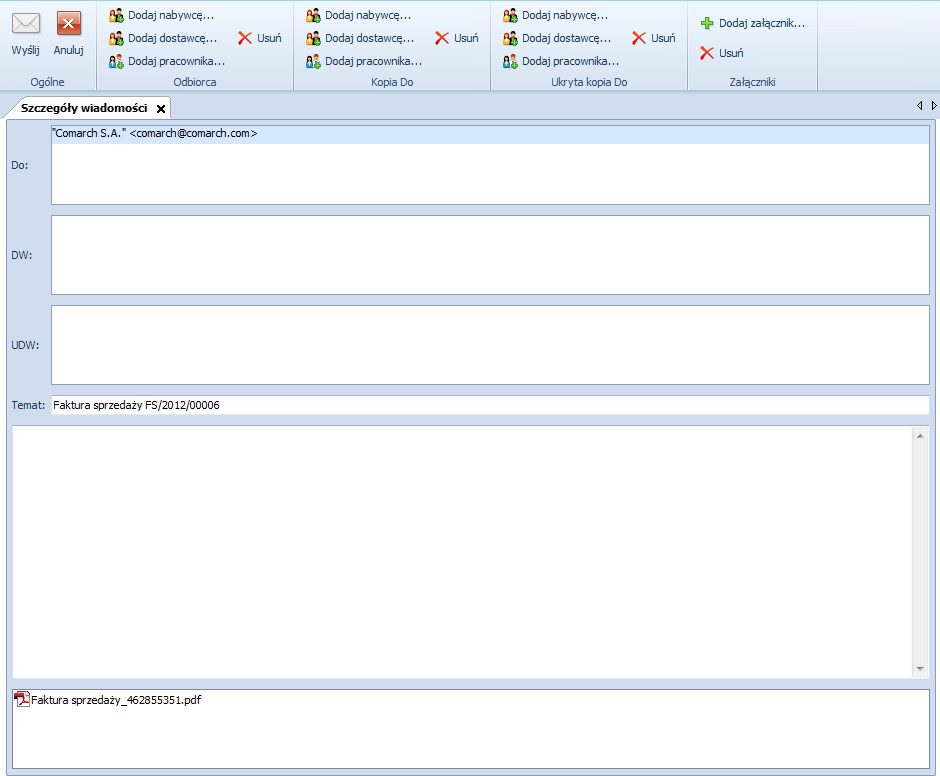Remove recipient with Usuń in Odbiorca group
The image size is (940, 776).
260,38
